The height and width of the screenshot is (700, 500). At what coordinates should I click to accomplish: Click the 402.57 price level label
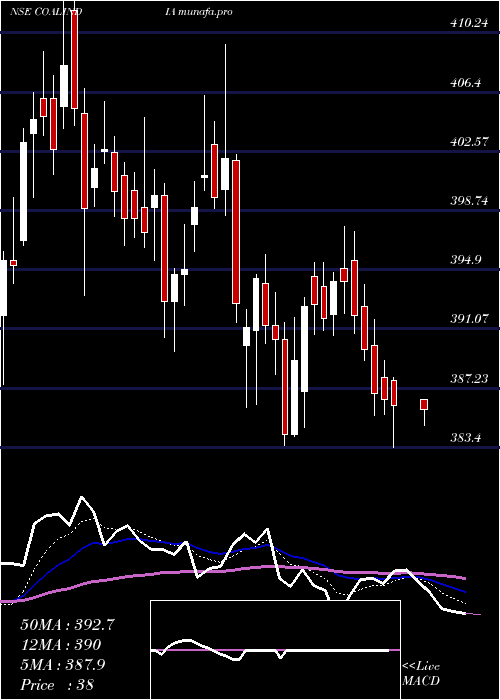coord(469,142)
